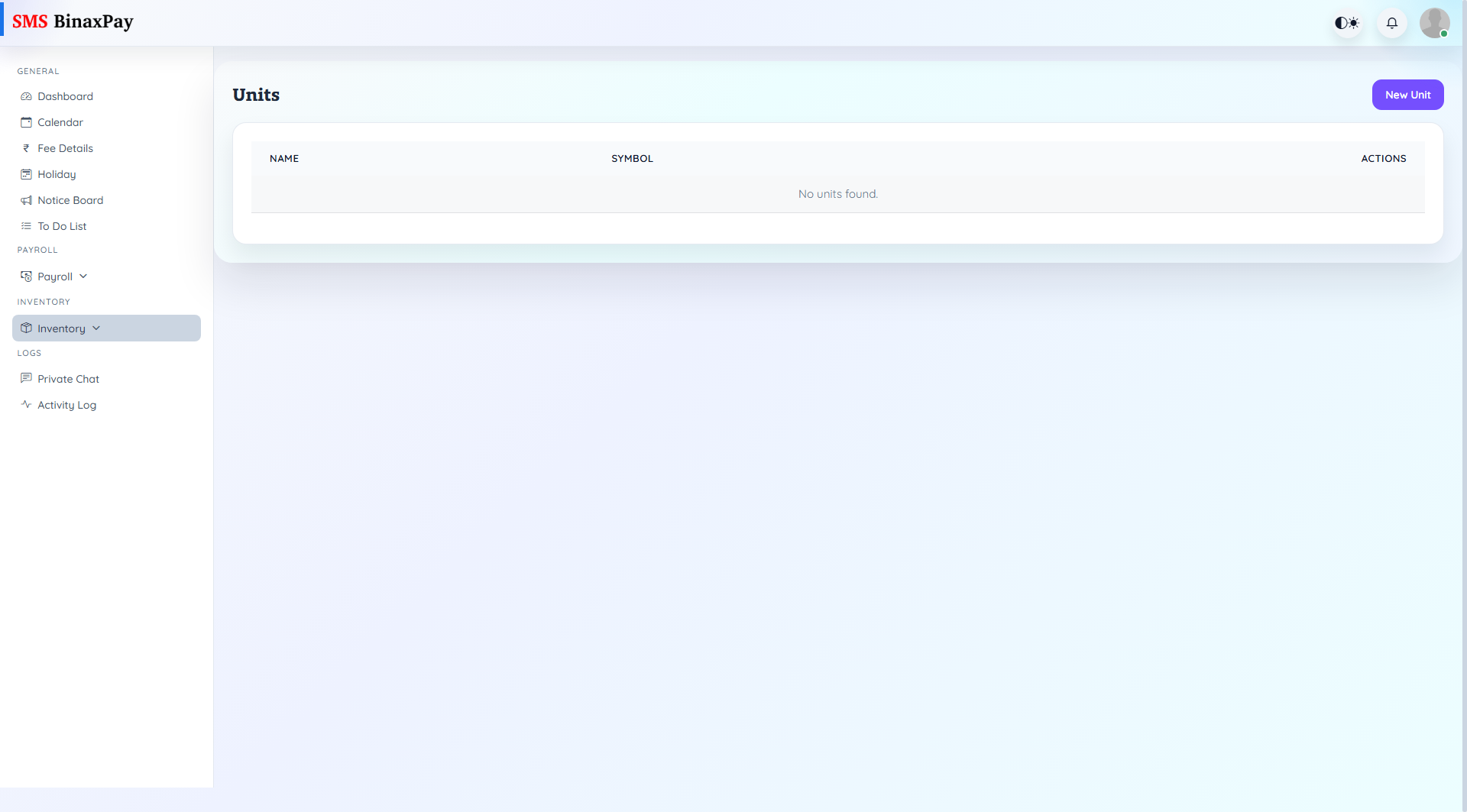
Task: Click the New Unit button
Action: [1407, 95]
